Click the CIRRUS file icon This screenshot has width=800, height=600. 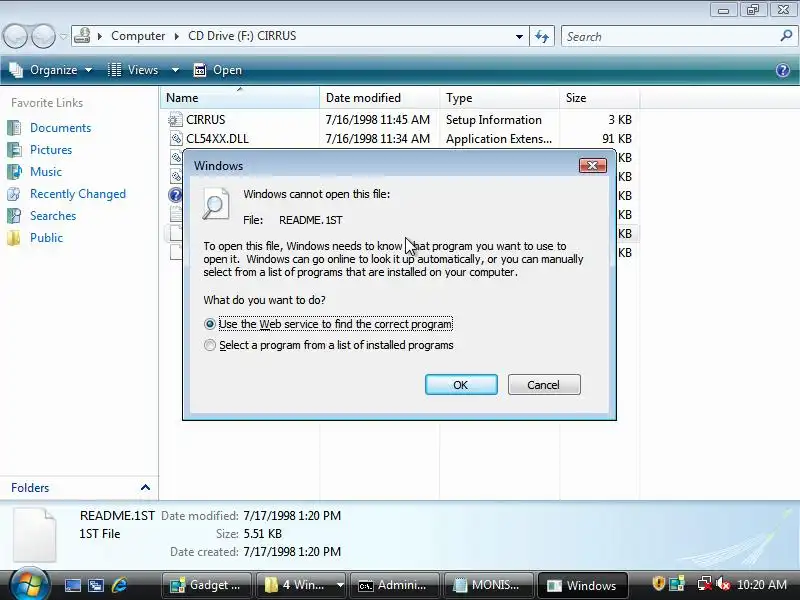[176, 120]
